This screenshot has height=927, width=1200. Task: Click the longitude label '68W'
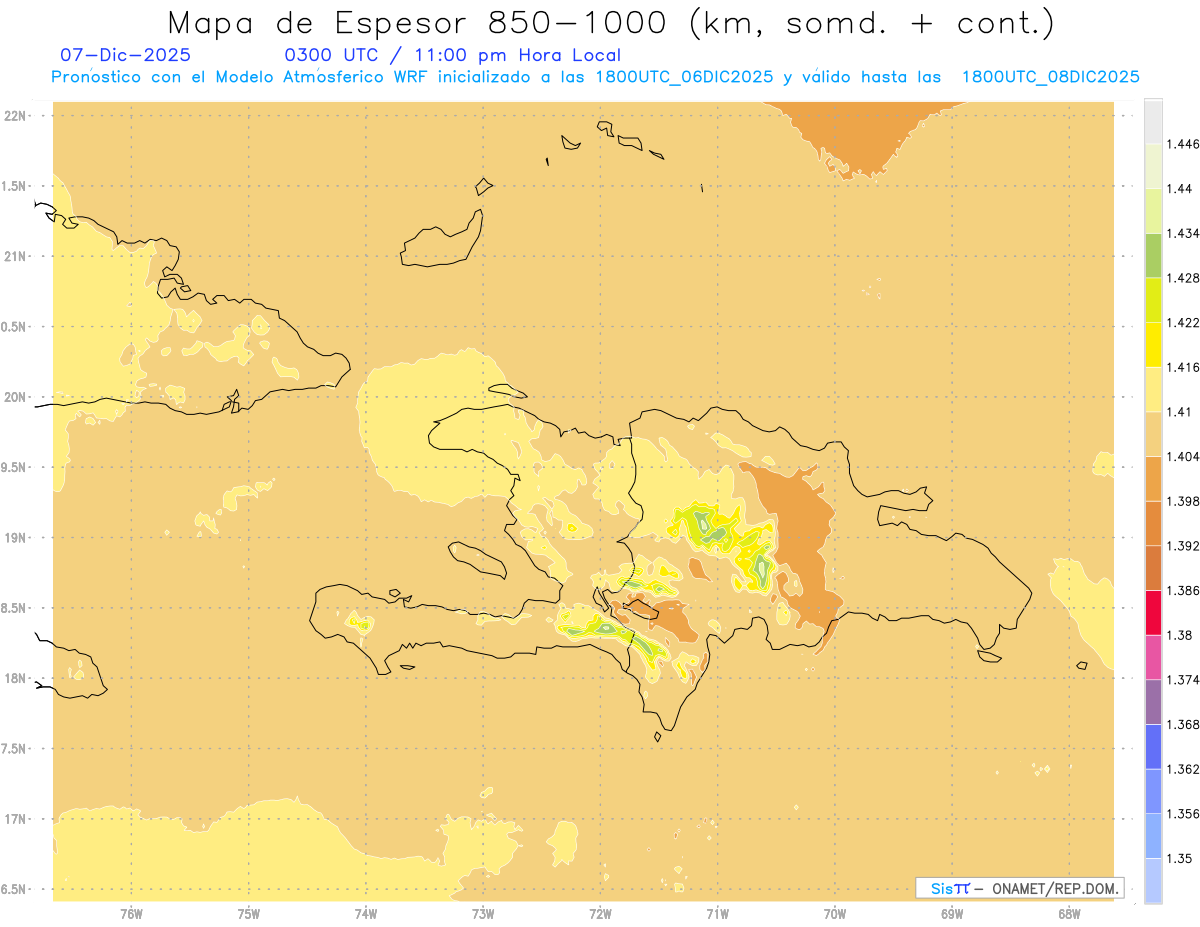(x=1069, y=913)
